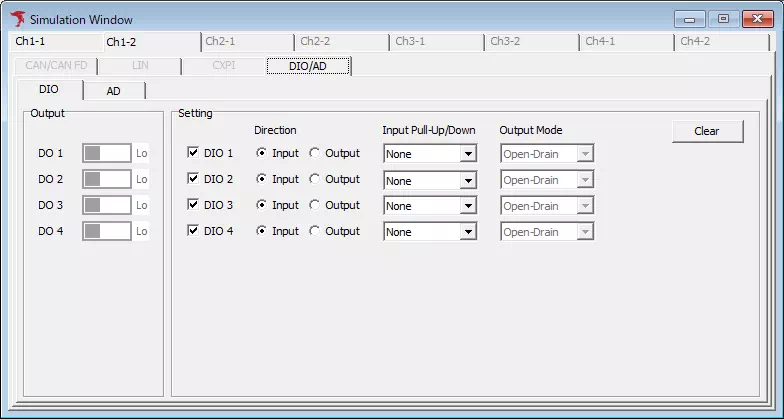The width and height of the screenshot is (784, 419).
Task: Switch to the AD tab
Action: [x=114, y=90]
